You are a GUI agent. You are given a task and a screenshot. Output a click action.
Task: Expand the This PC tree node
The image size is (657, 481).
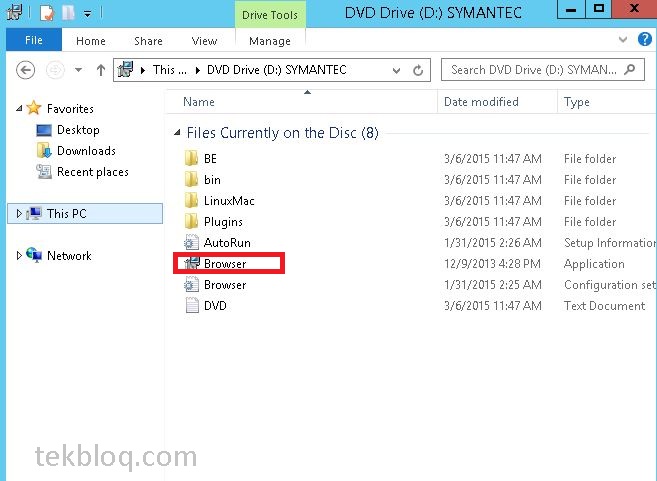coord(19,213)
